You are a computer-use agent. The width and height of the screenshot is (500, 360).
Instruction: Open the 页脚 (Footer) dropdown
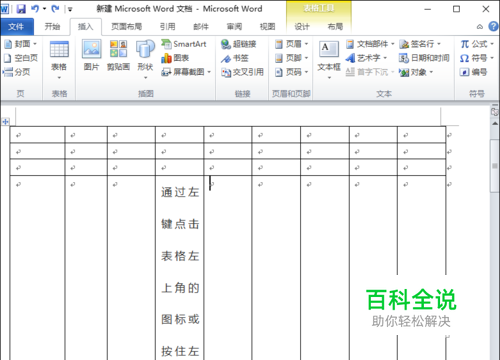291,58
